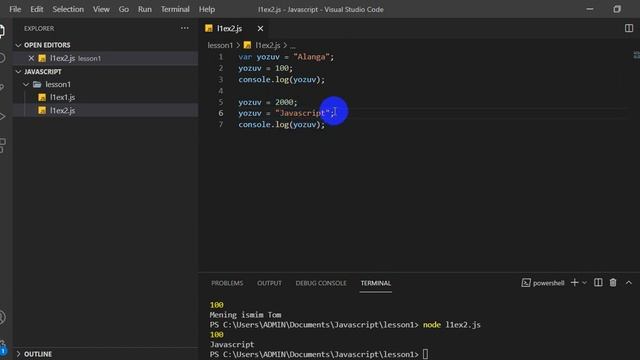Click line 5 yozuv = 2000 code

[268, 102]
